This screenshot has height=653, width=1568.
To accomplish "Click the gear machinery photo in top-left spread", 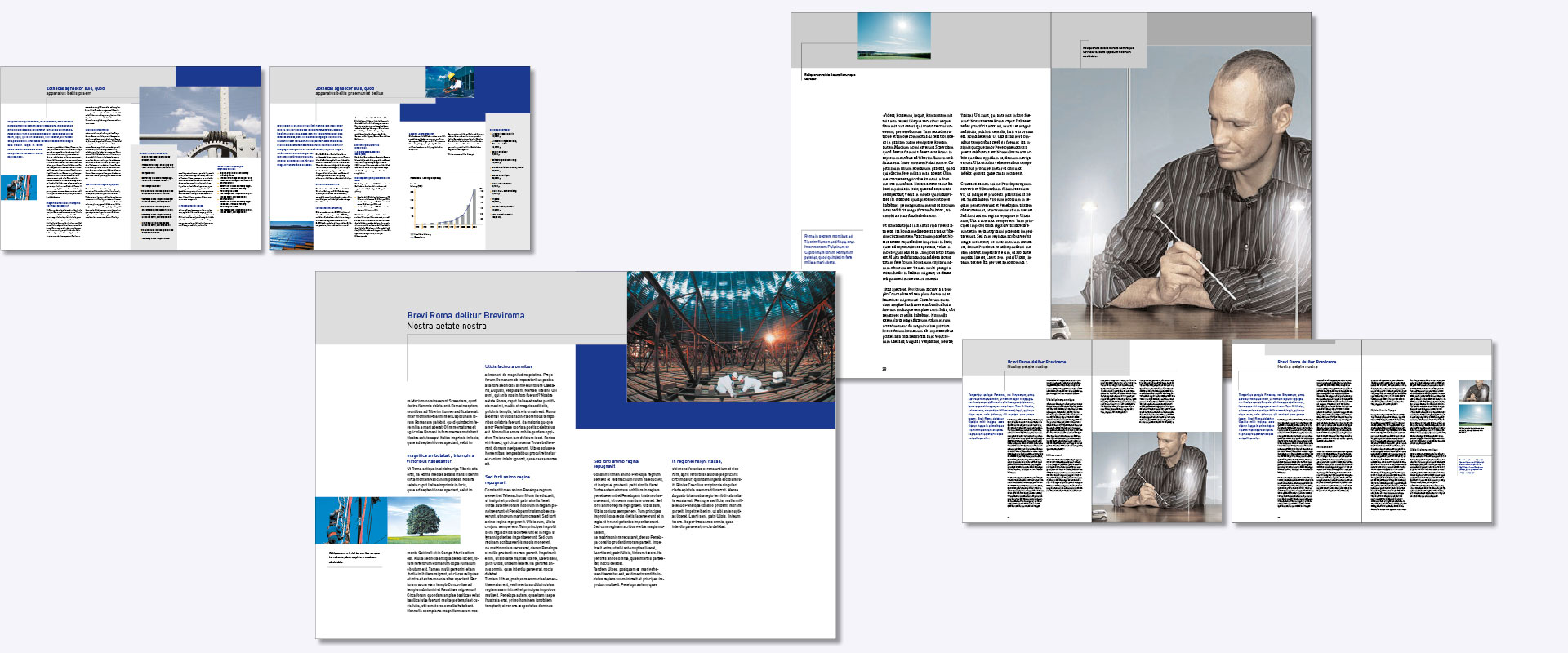I will tap(199, 122).
